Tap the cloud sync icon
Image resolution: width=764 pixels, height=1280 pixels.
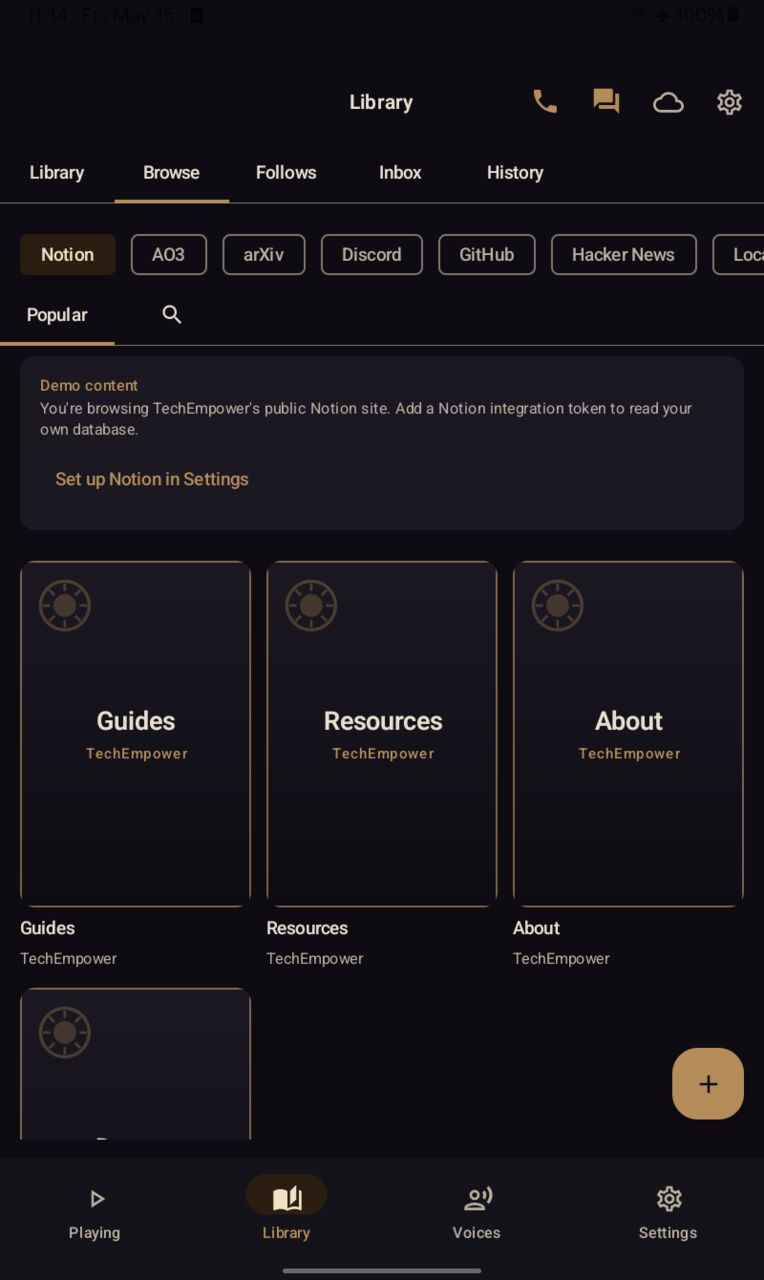click(x=668, y=102)
